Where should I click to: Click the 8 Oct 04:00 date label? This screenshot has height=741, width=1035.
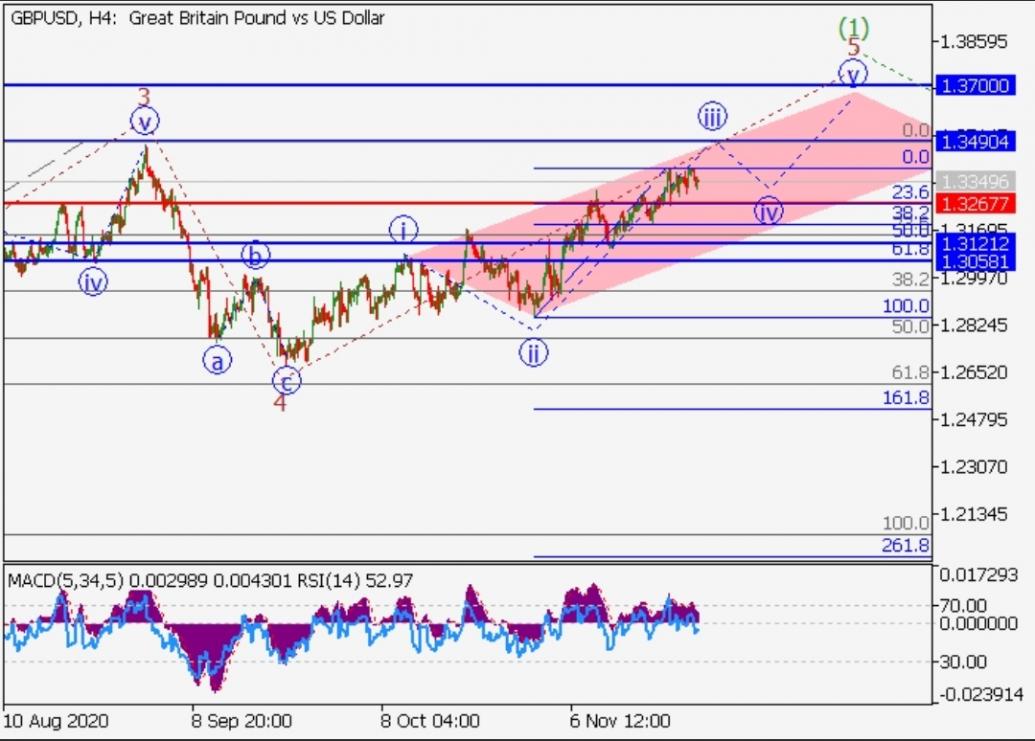(x=429, y=720)
